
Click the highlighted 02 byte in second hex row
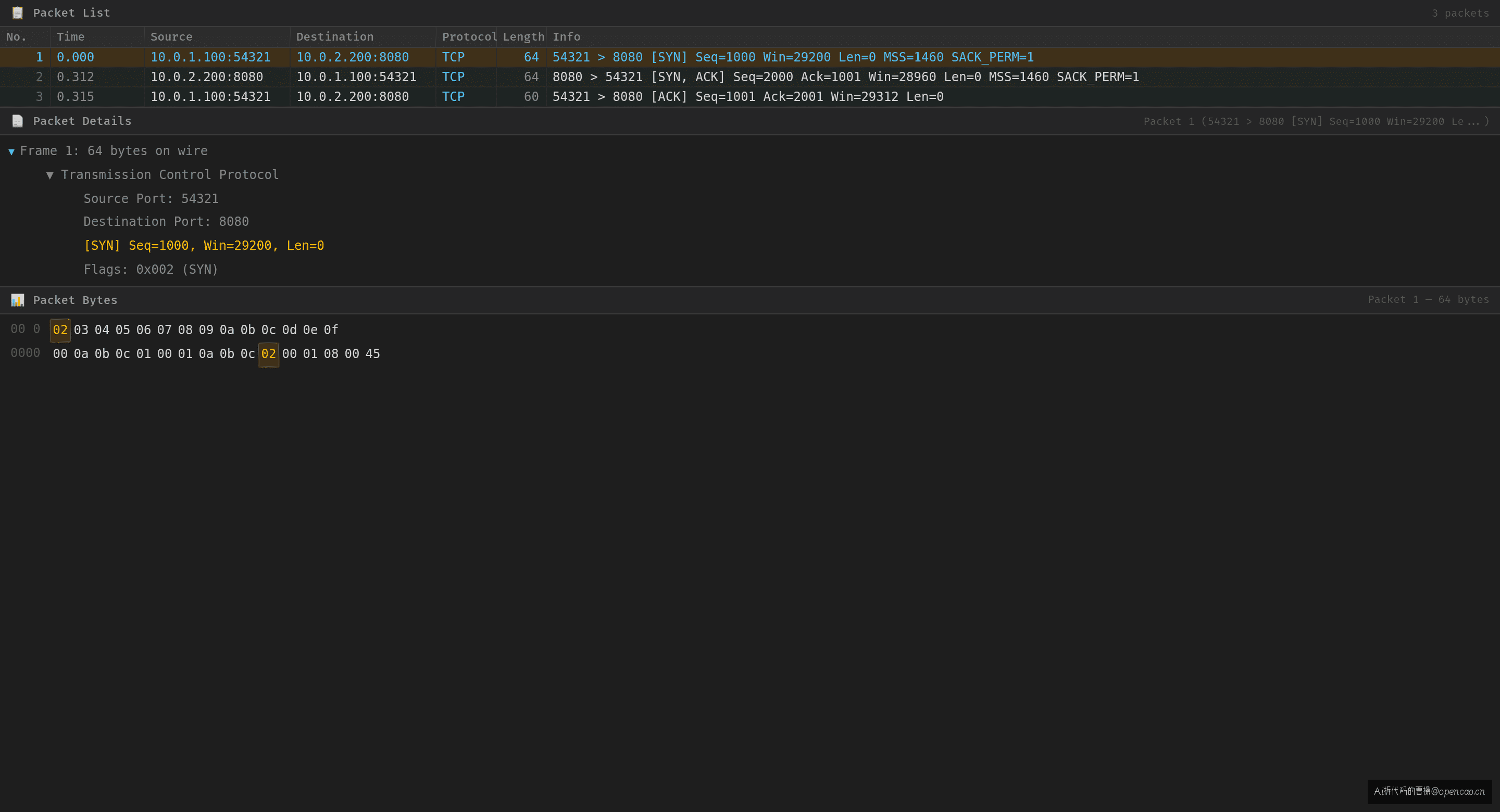coord(268,354)
